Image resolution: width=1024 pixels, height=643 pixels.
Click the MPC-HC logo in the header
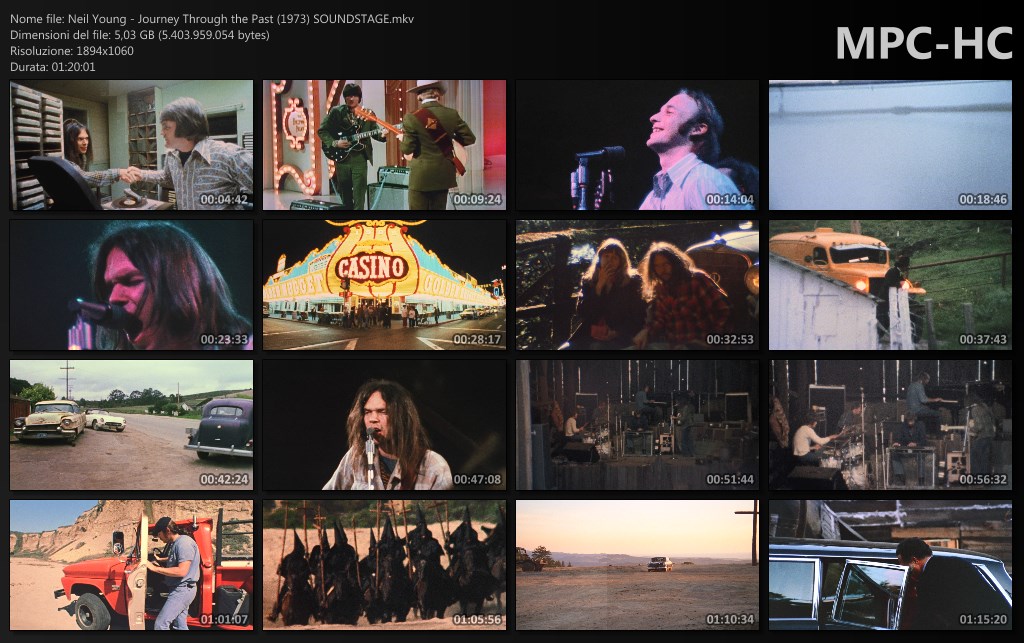923,44
